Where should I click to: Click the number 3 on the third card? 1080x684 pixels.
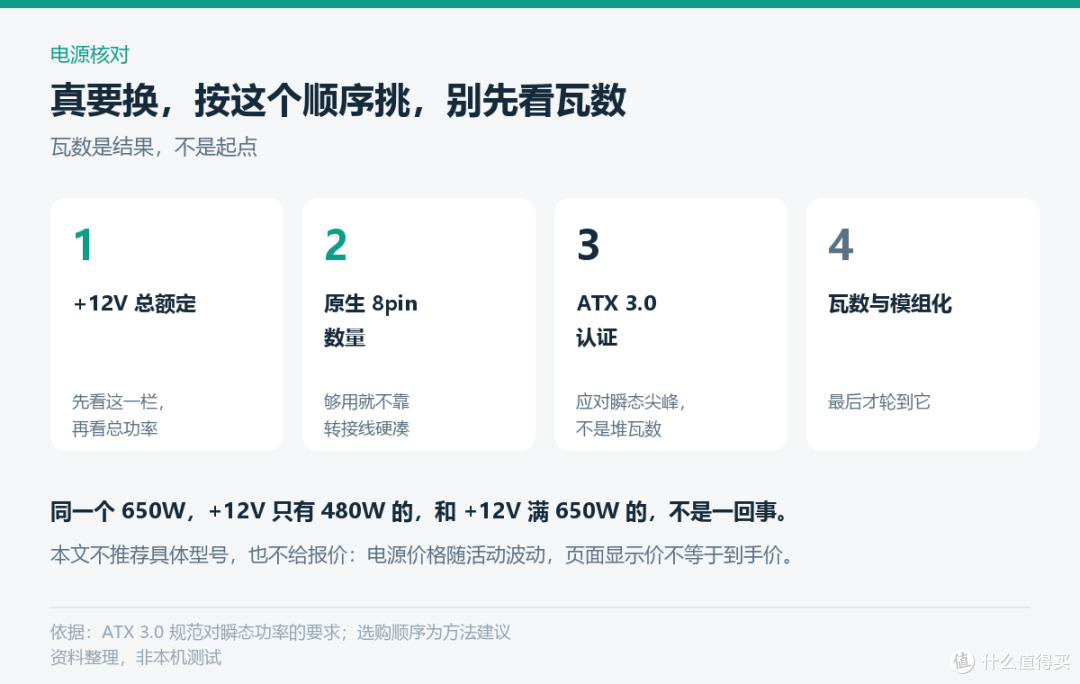[588, 245]
